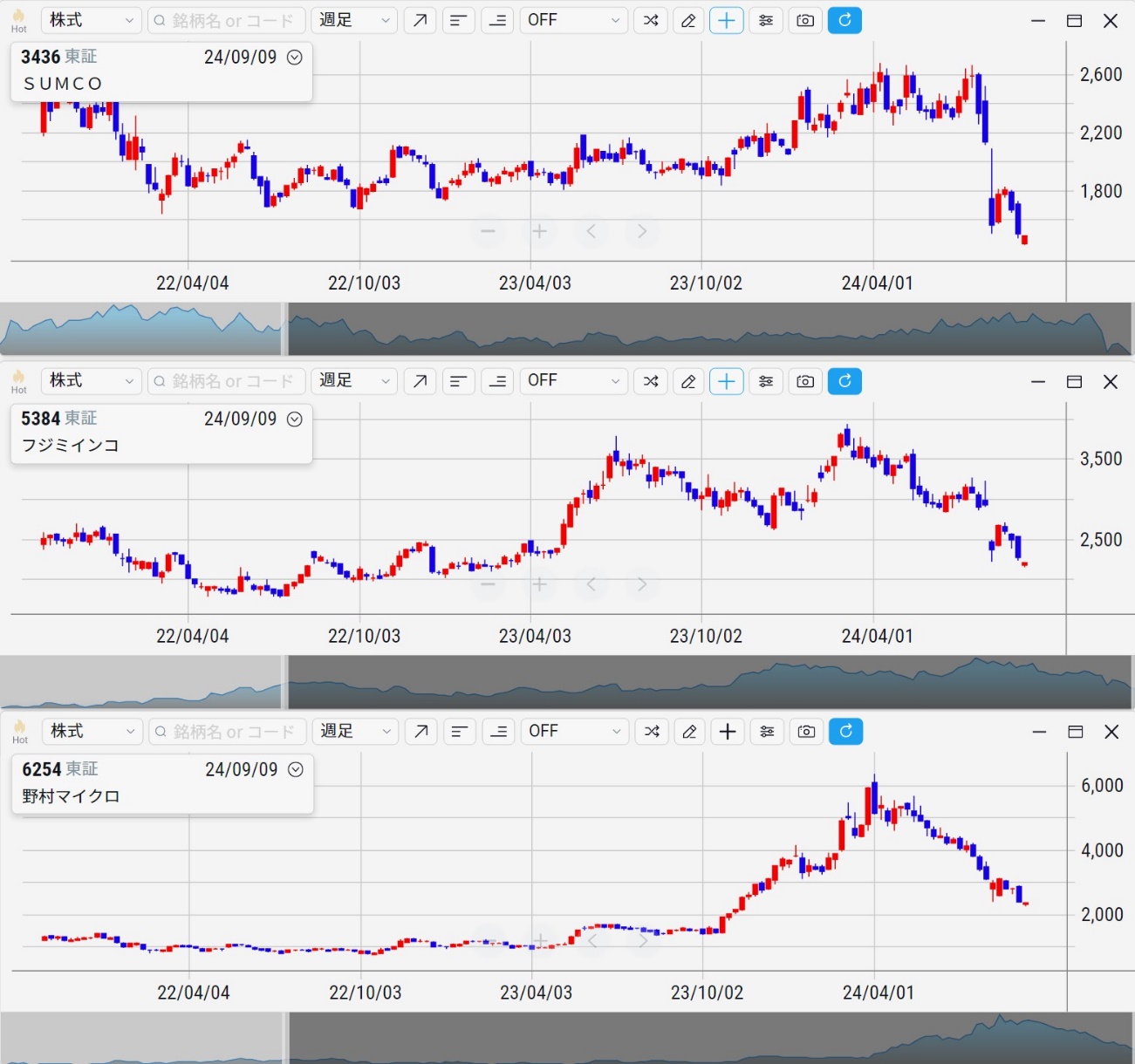Viewport: 1135px width, 1064px height.
Task: Click the shuffle compare icon in フジミインコ chart
Action: pos(651,381)
